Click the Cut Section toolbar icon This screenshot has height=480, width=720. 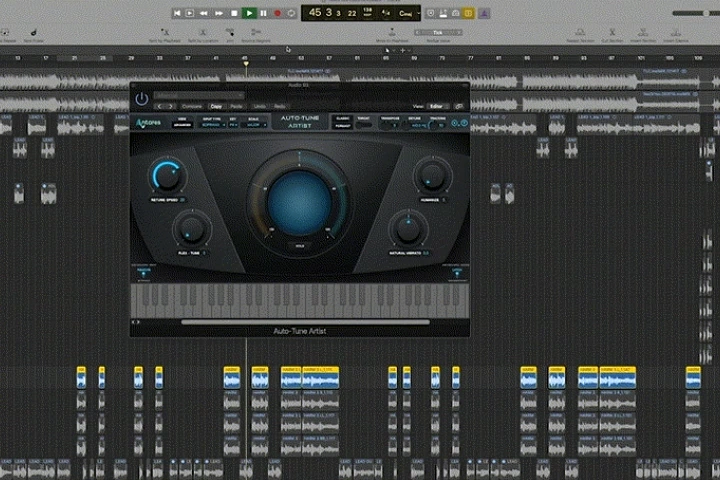click(x=612, y=33)
